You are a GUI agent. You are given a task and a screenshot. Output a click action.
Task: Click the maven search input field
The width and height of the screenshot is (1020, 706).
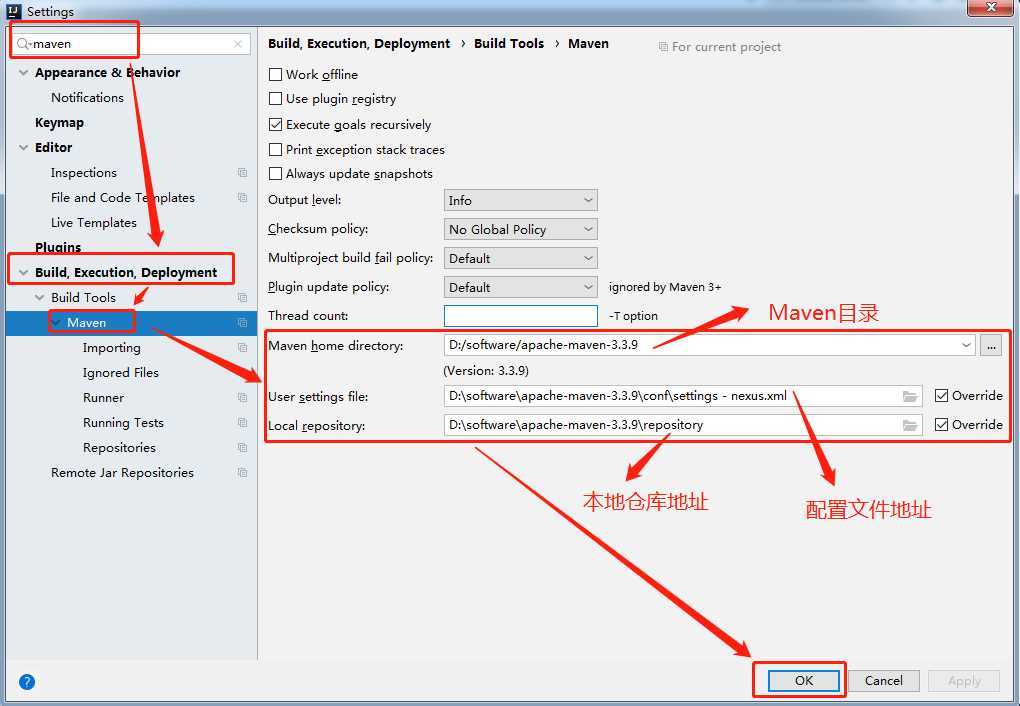click(131, 44)
